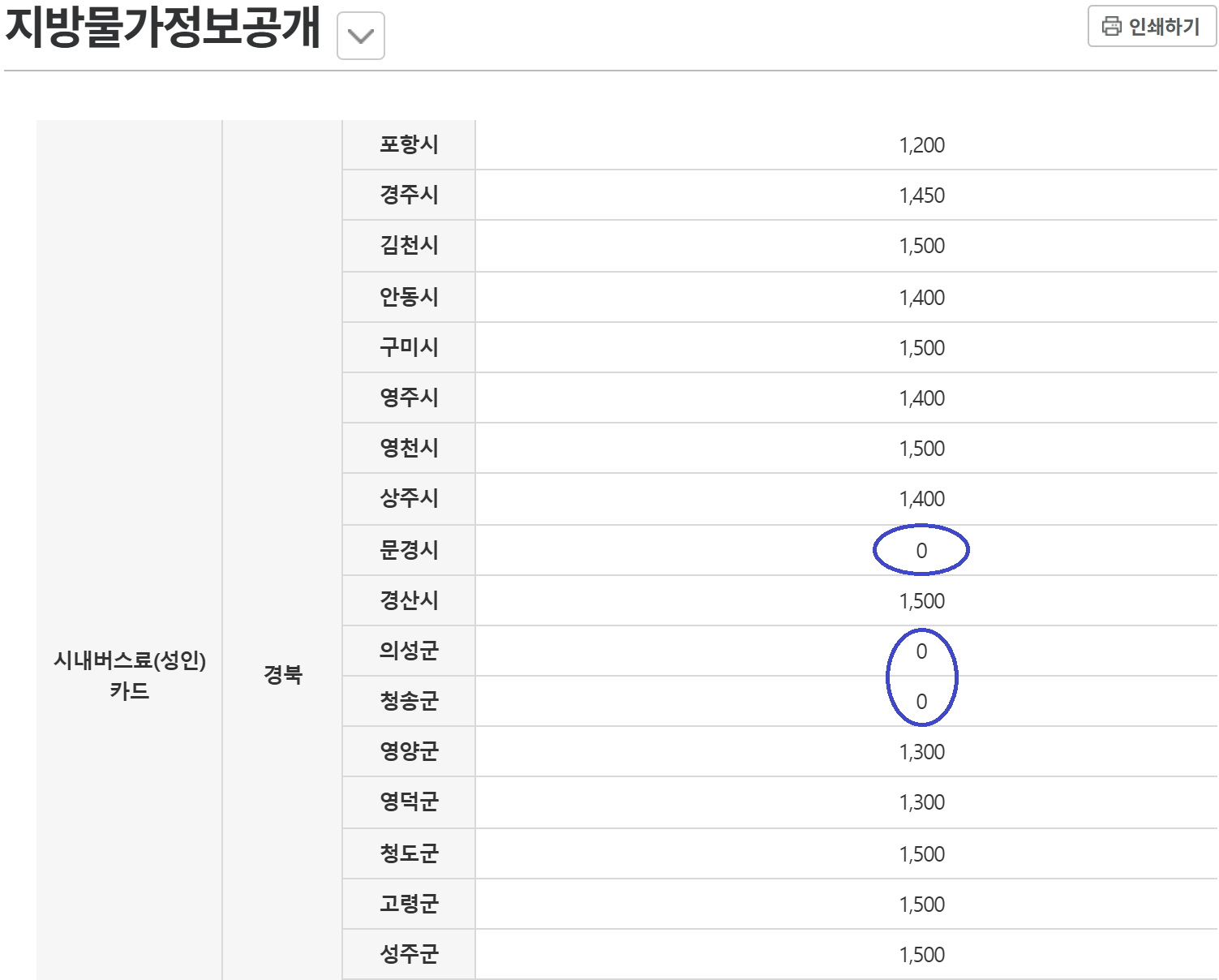
Task: Select the 1,500 fare value for 고령군
Action: (x=922, y=905)
